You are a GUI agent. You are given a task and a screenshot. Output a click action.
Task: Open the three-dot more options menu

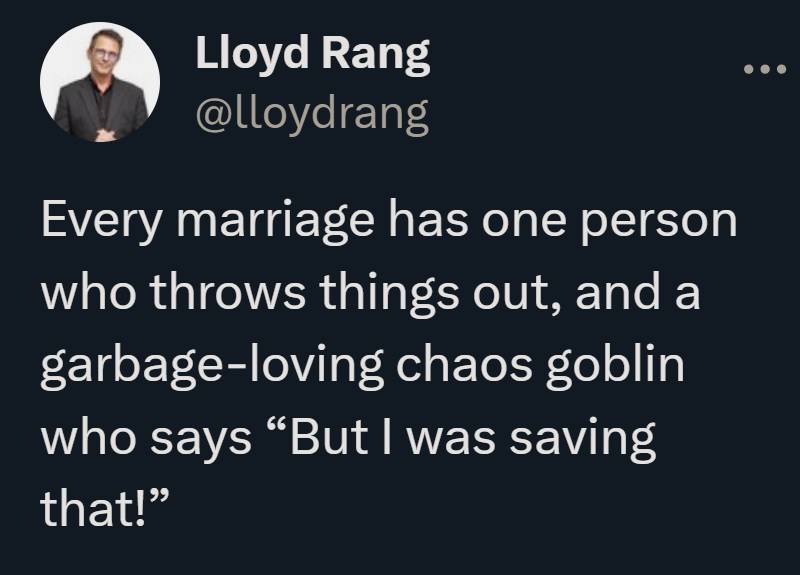(765, 70)
